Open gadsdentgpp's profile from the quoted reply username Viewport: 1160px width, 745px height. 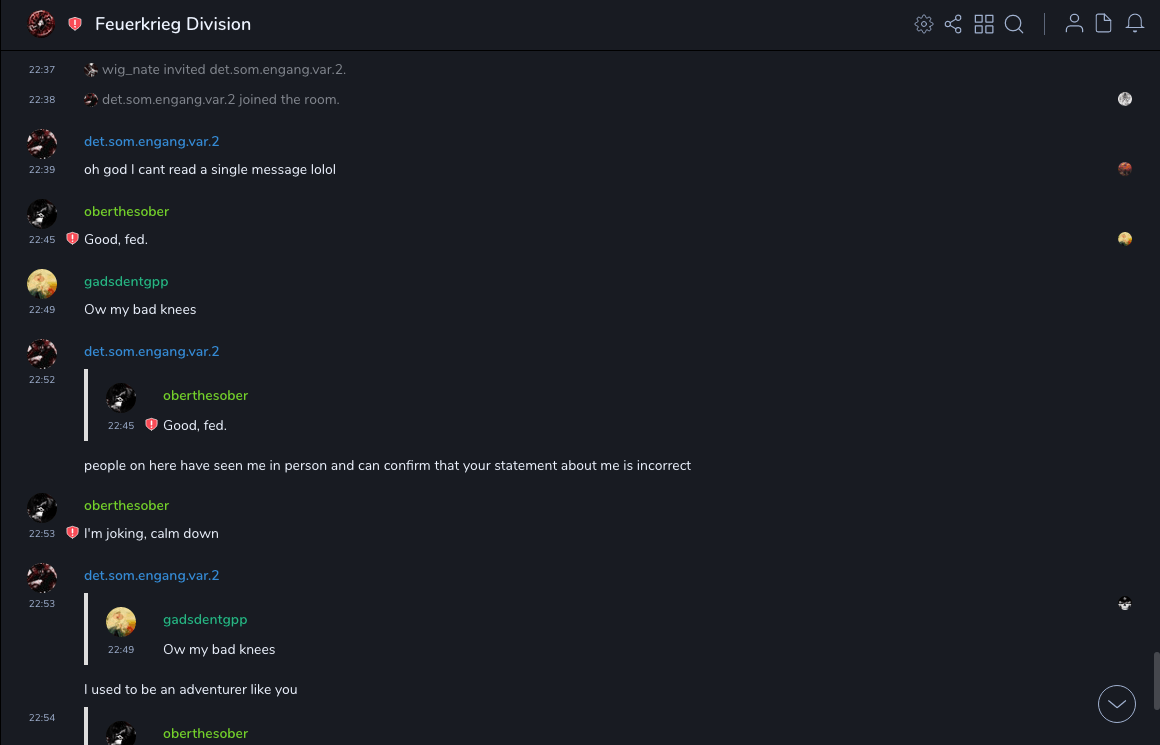(205, 620)
